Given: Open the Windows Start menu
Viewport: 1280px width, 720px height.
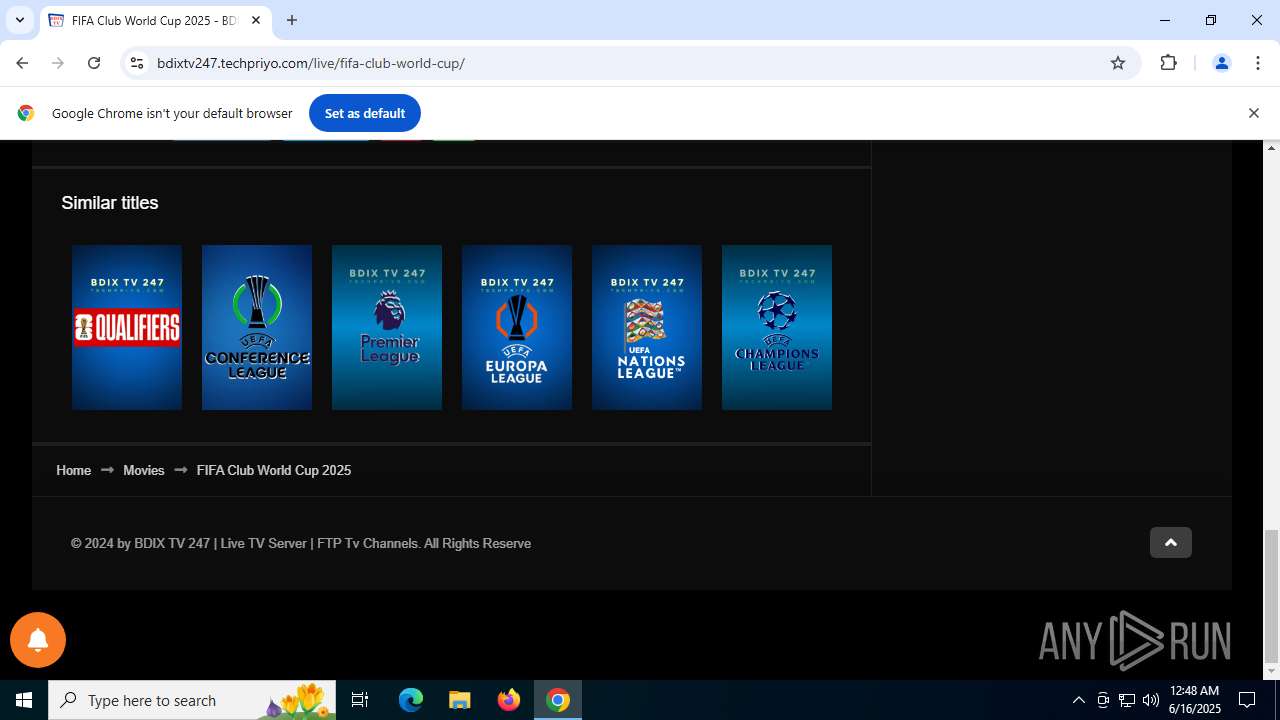Looking at the screenshot, I should point(24,700).
